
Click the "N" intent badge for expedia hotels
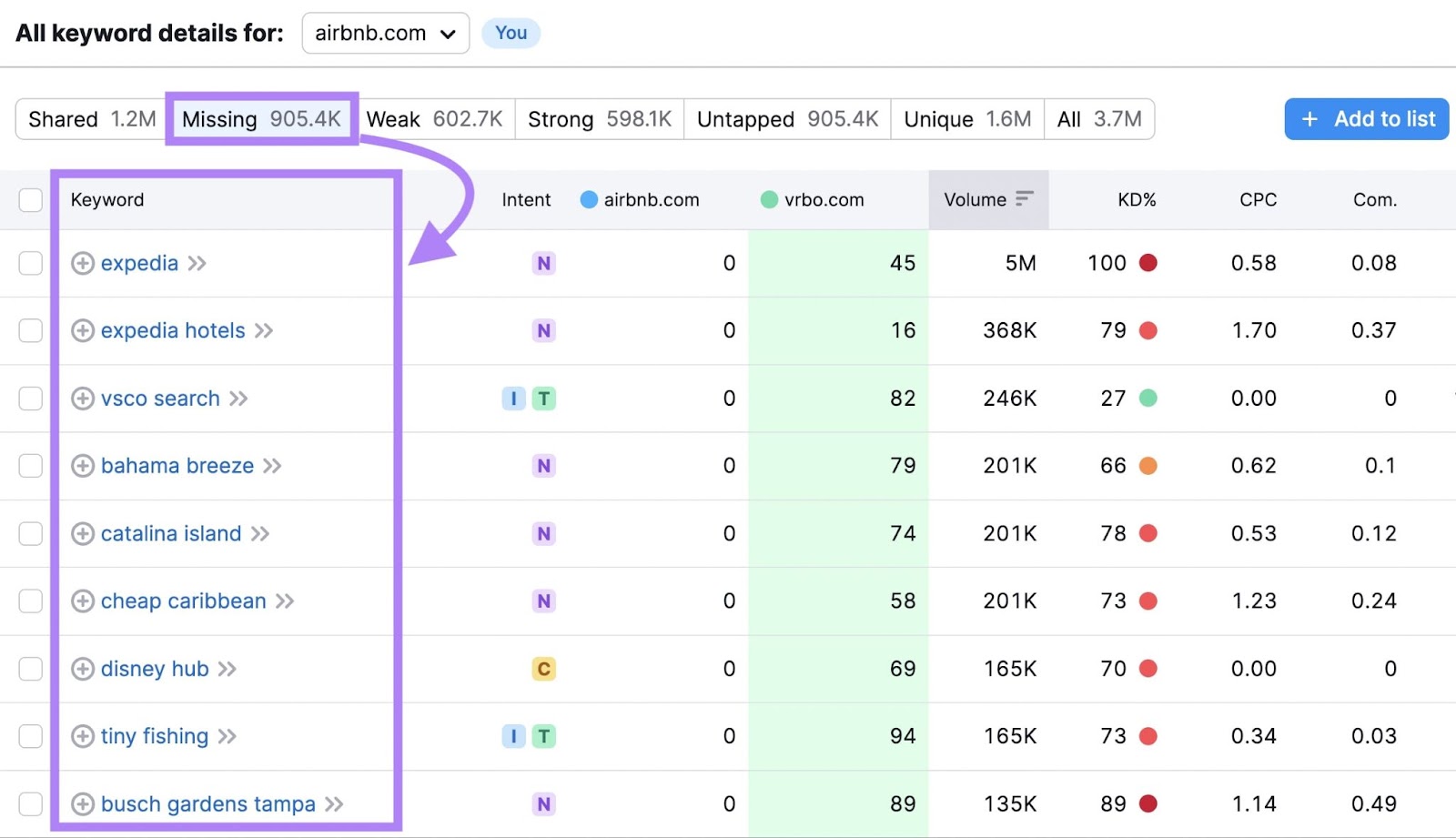(543, 330)
